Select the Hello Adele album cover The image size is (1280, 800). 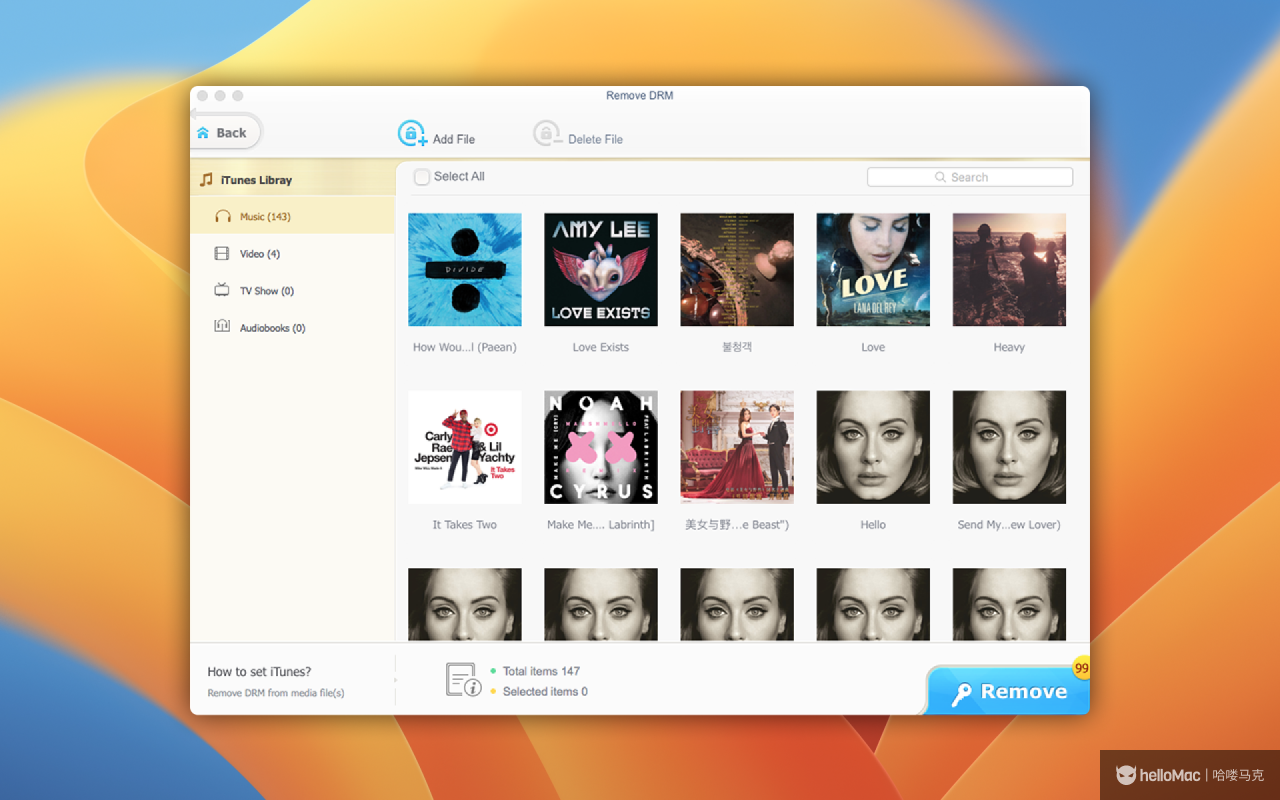(873, 447)
